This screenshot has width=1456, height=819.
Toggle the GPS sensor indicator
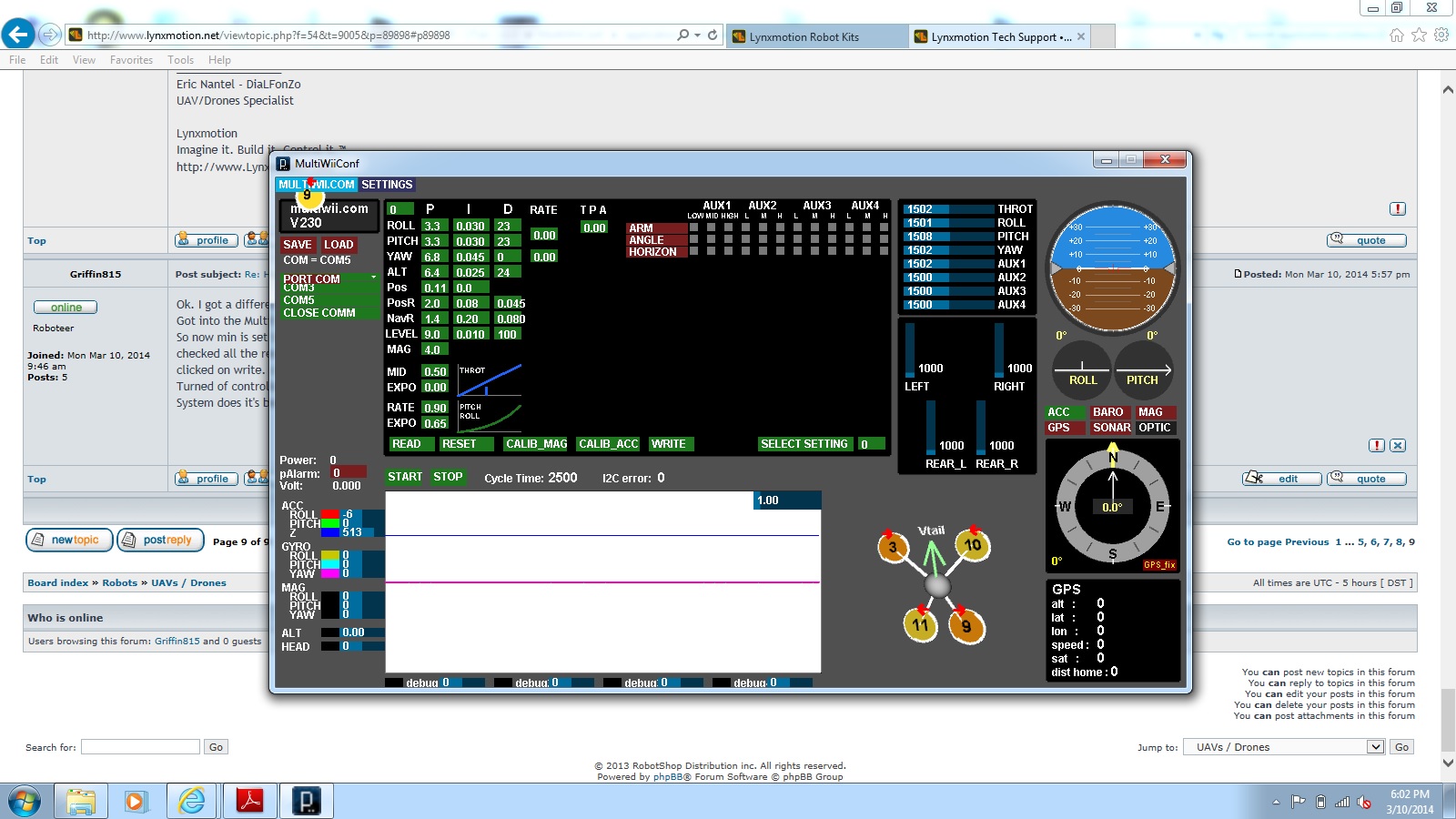[1063, 428]
